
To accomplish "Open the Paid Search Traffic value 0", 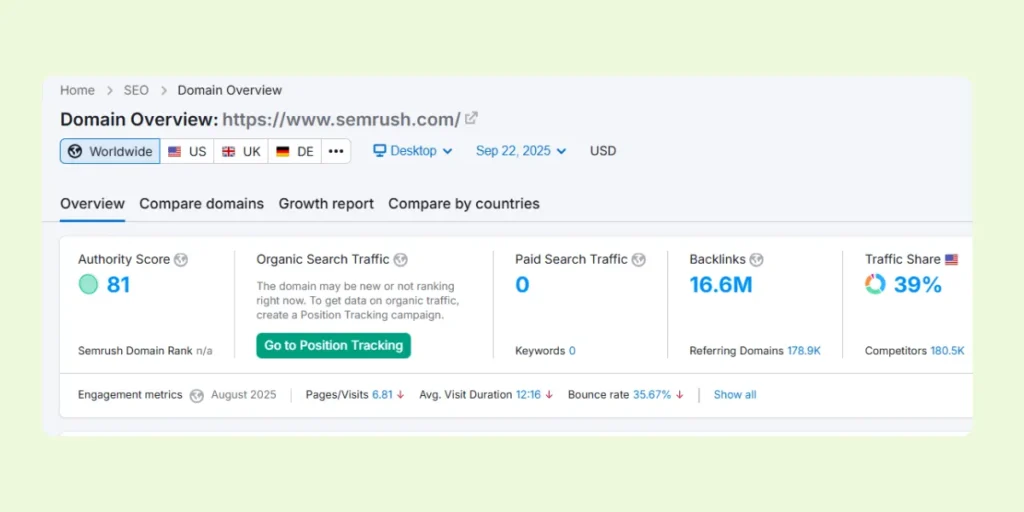I will [x=522, y=285].
